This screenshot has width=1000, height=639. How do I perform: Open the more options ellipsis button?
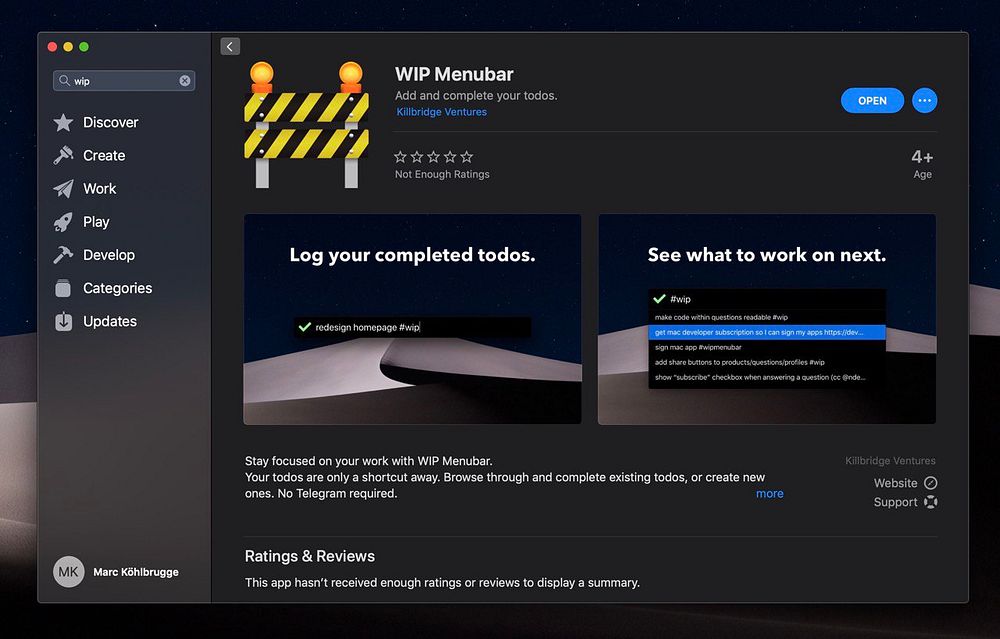(924, 101)
